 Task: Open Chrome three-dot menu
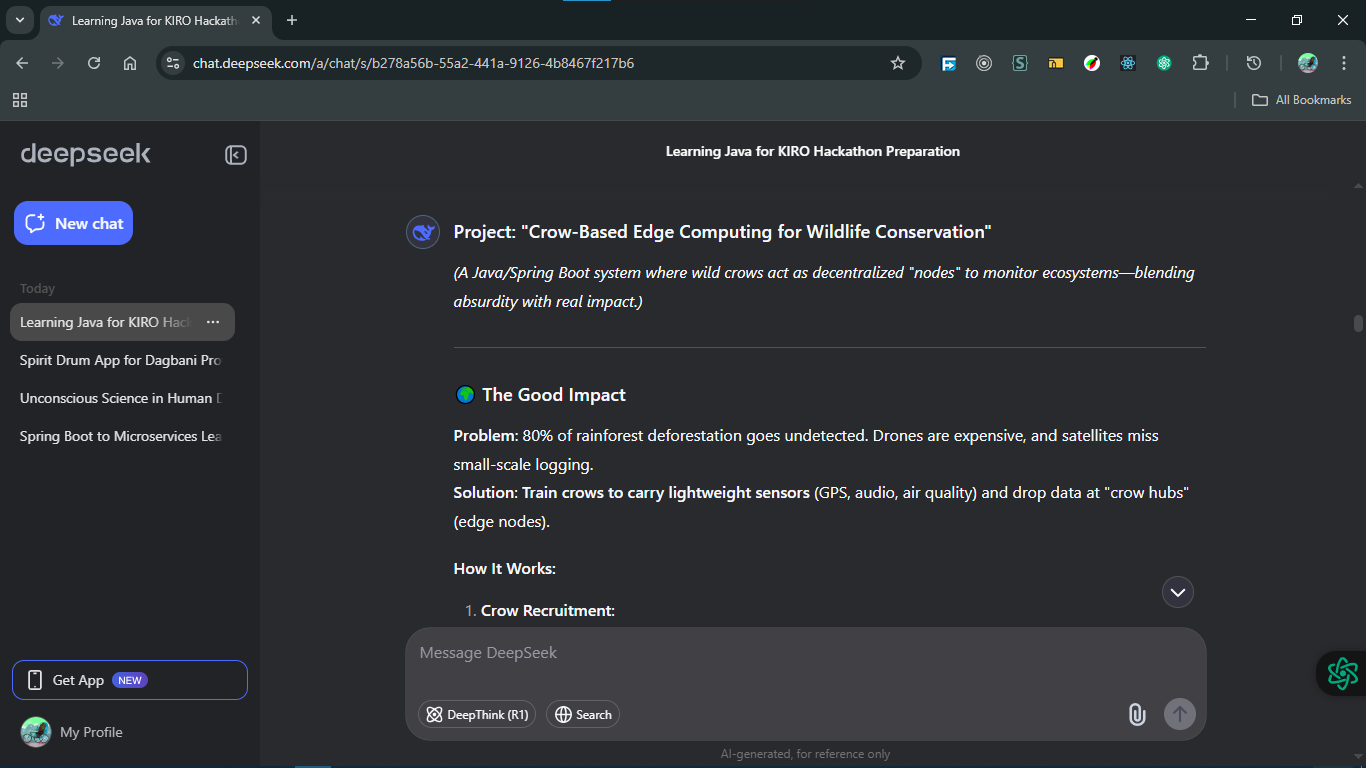click(1344, 63)
